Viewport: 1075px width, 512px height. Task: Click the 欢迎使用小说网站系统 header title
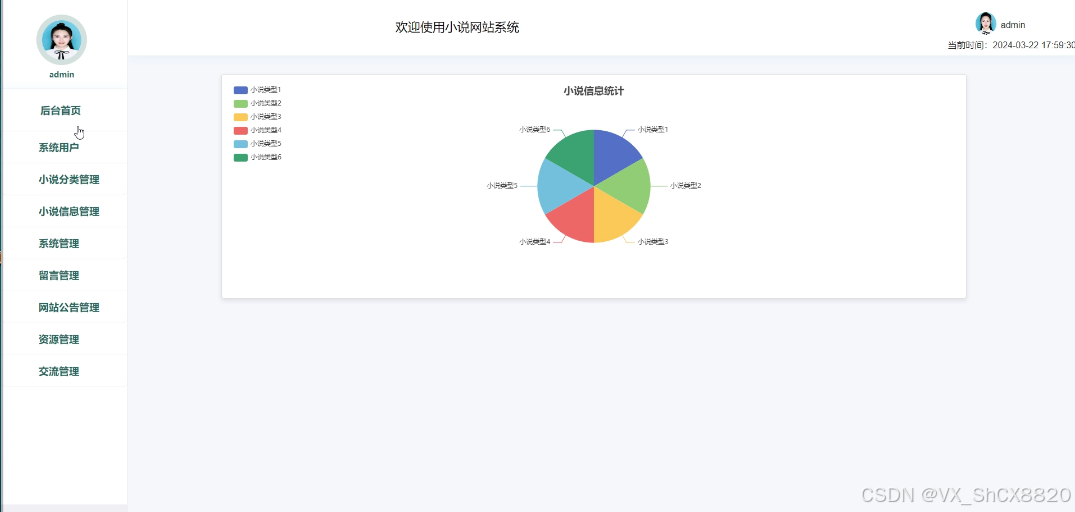tap(457, 27)
